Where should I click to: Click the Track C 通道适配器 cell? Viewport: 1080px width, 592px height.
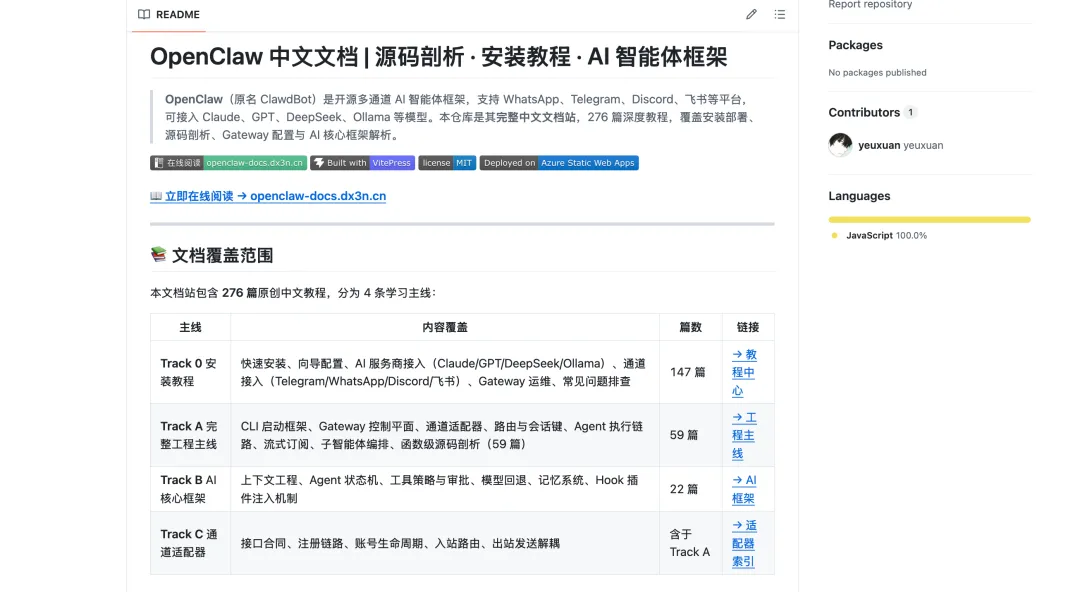[x=191, y=543]
